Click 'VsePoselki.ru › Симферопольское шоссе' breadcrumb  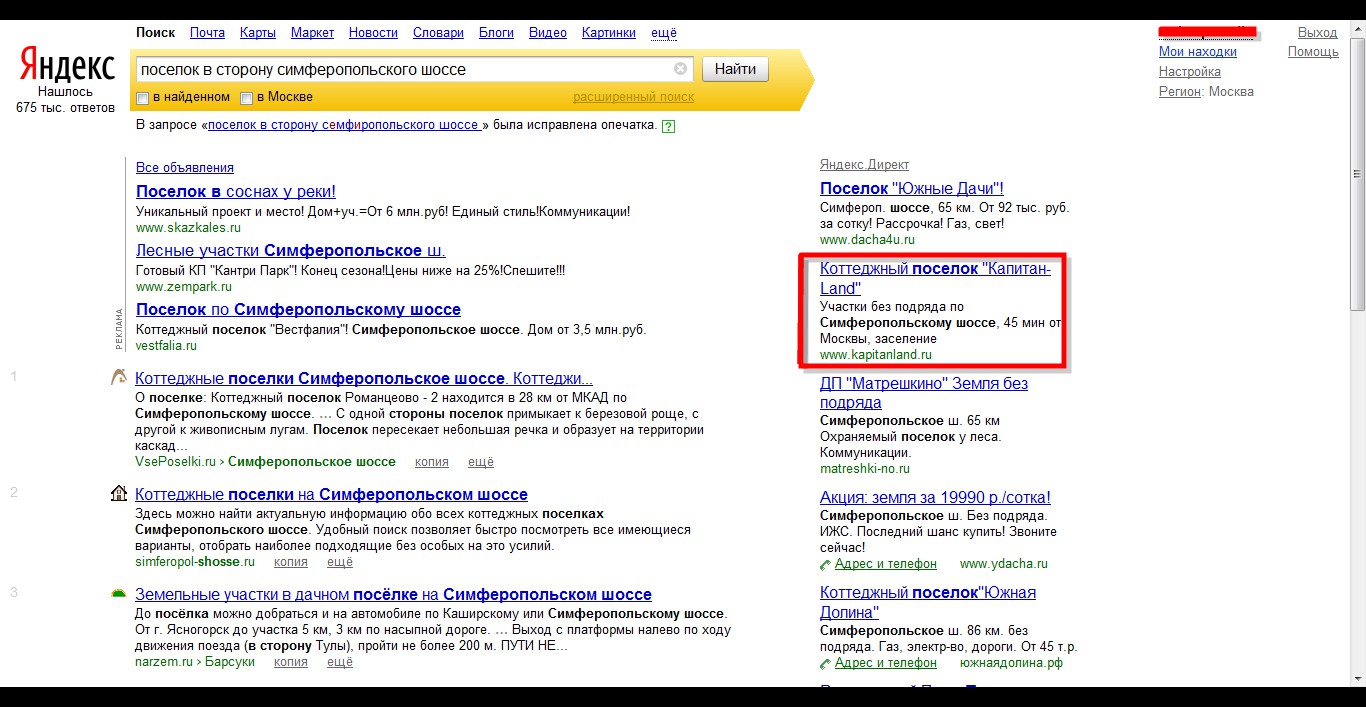[x=265, y=462]
